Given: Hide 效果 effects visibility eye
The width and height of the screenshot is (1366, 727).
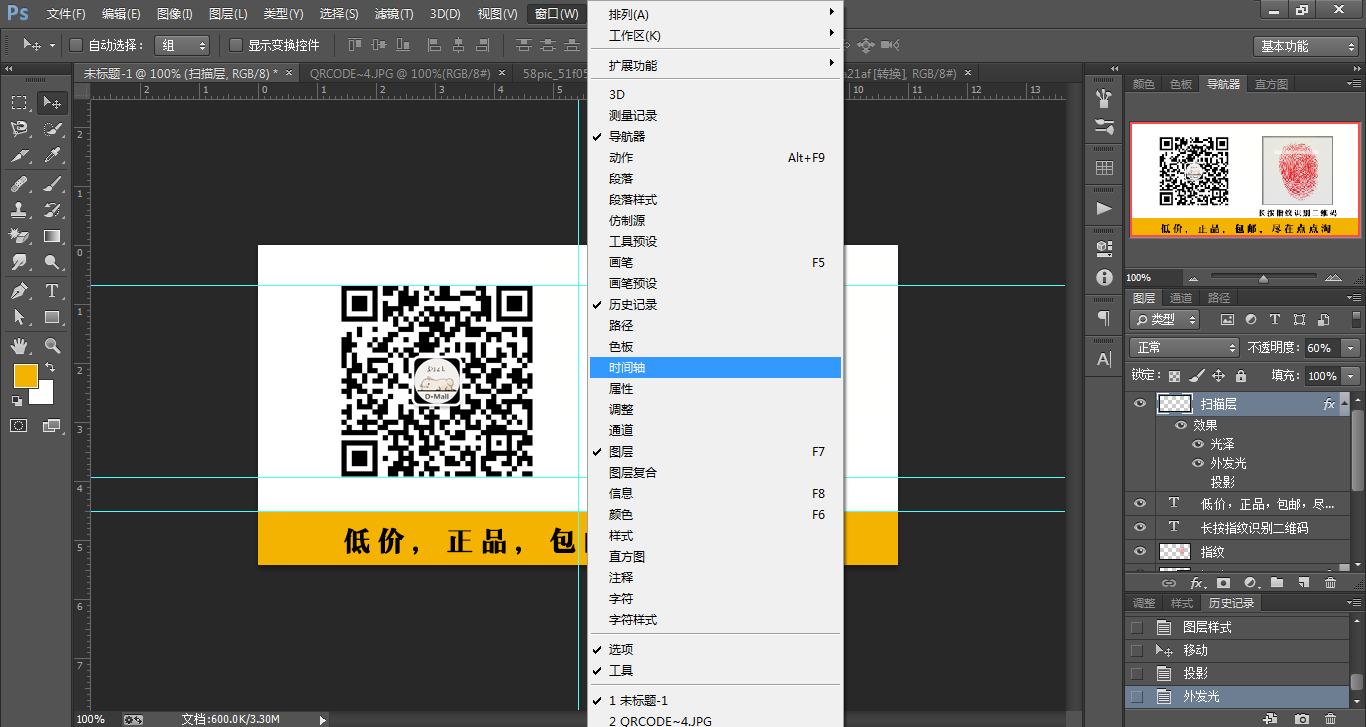Looking at the screenshot, I should pyautogui.click(x=1181, y=425).
